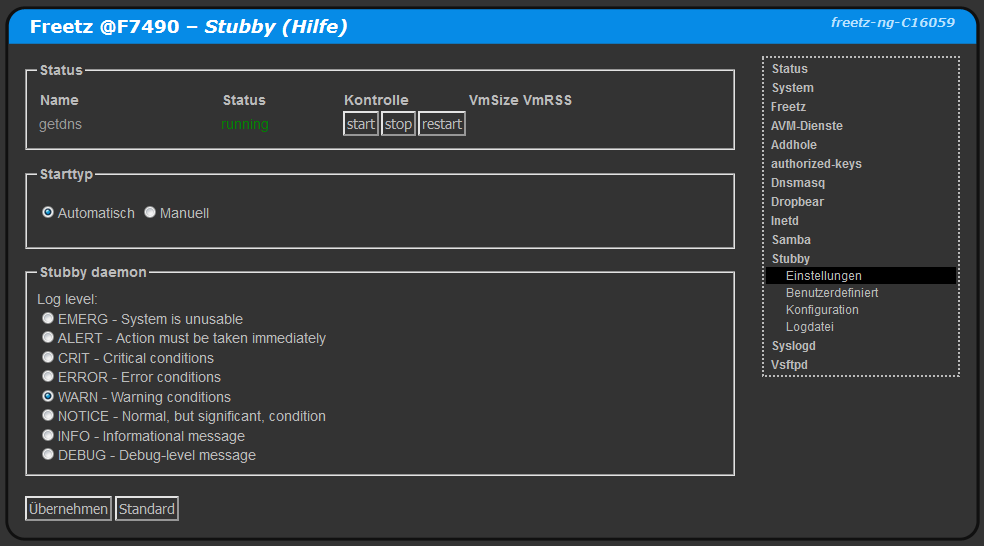The image size is (984, 546).
Task: Go to the Dropbear settings page
Action: 797,202
